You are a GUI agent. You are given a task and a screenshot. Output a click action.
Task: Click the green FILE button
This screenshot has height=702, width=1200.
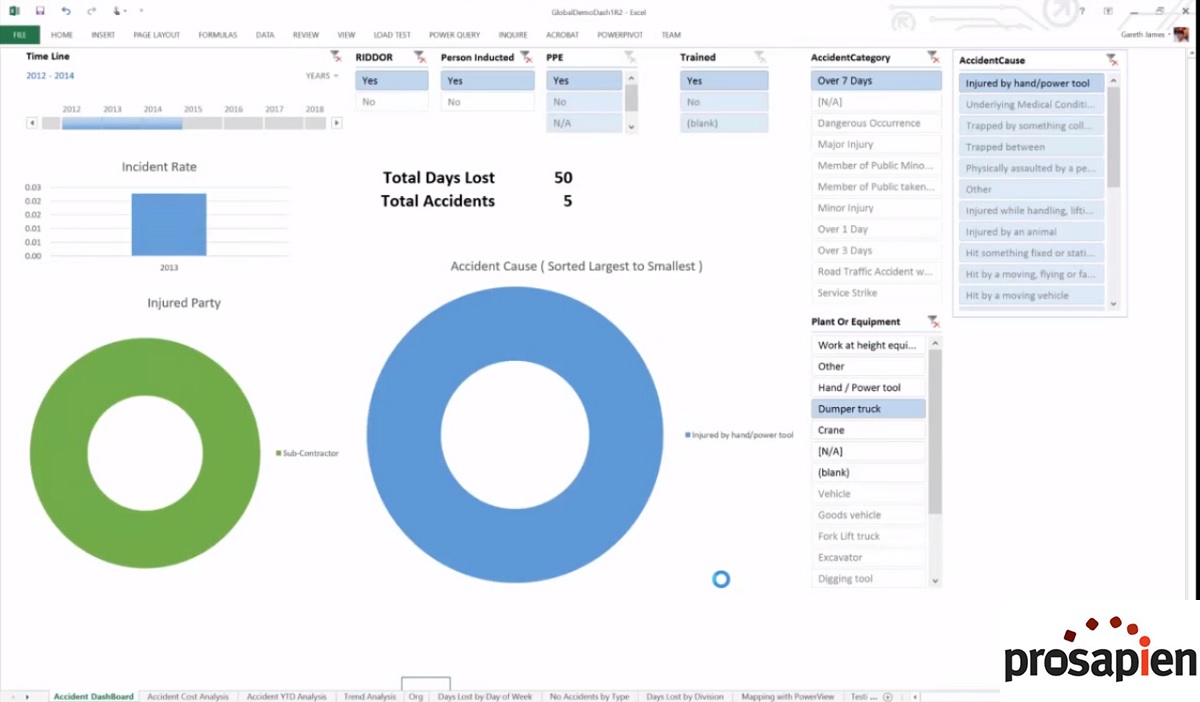coord(19,35)
